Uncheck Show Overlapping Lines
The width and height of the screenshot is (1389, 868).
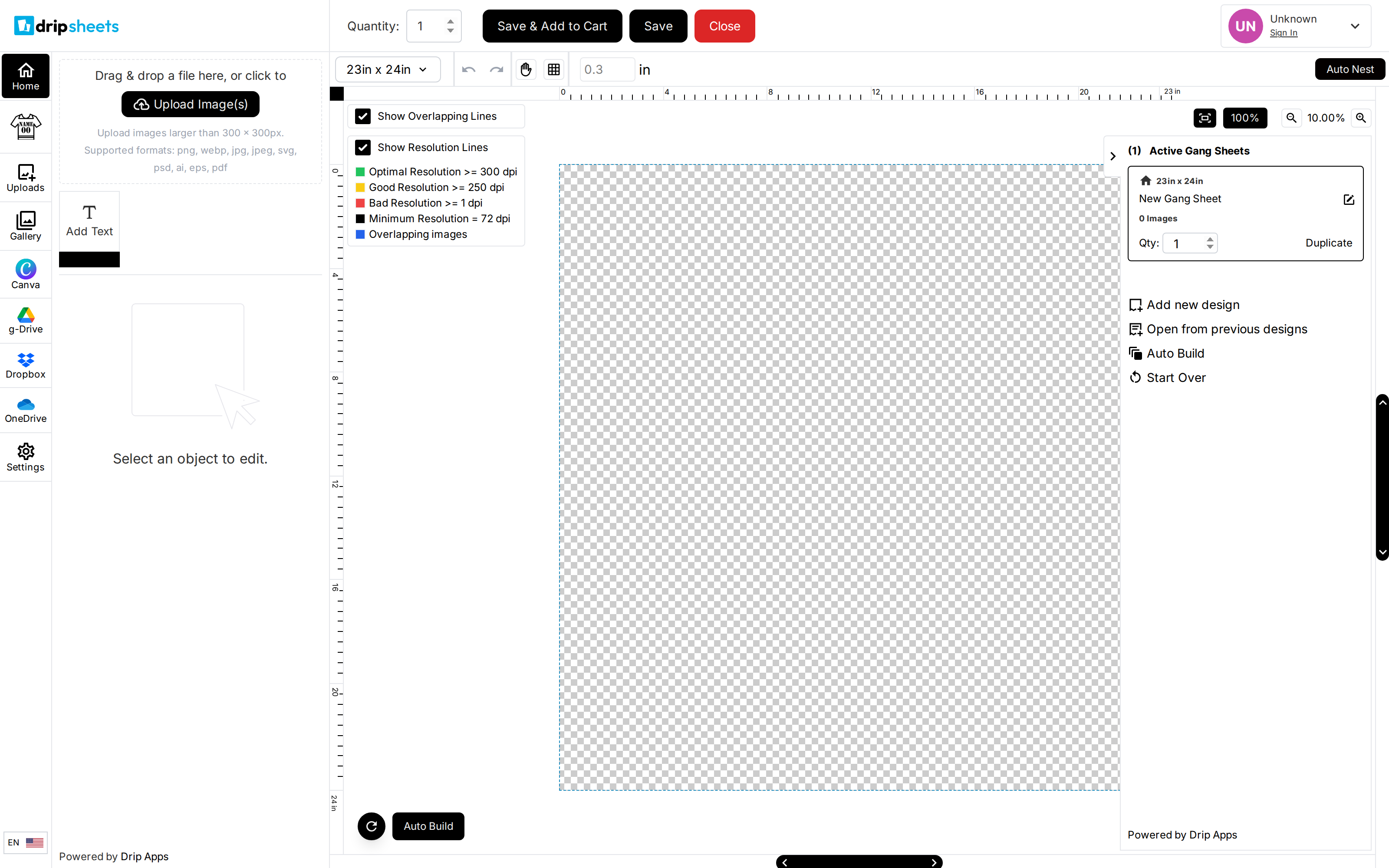click(x=363, y=117)
